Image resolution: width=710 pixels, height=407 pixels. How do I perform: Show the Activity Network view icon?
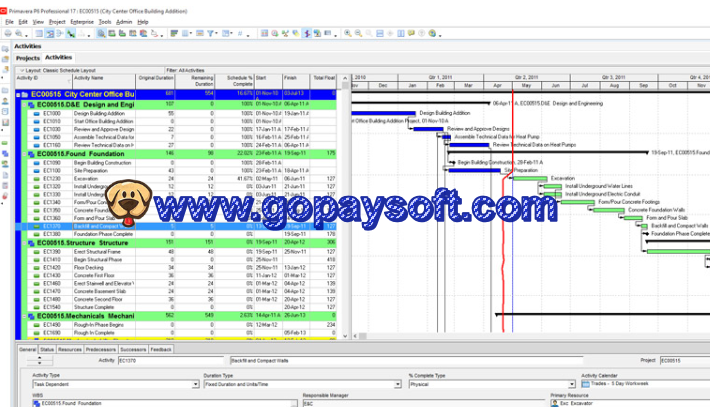pyautogui.click(x=60, y=34)
